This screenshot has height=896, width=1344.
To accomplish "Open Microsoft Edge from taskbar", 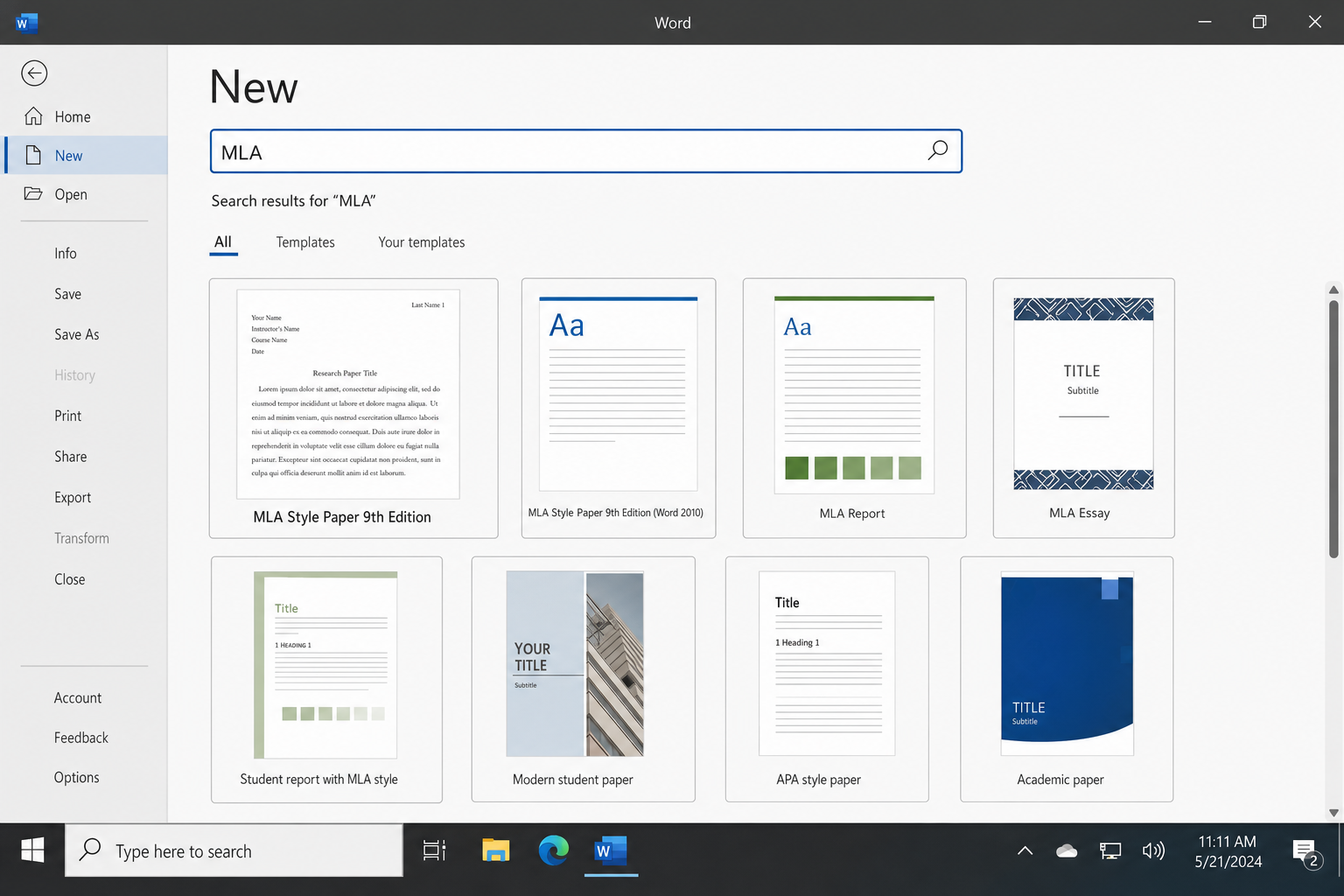I will tap(553, 850).
